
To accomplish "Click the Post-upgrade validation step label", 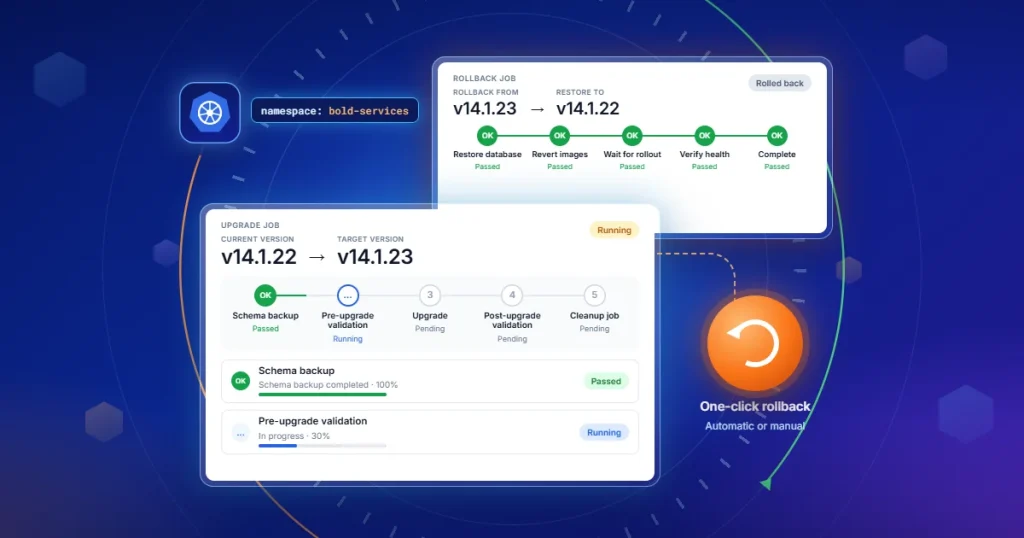I will point(512,320).
